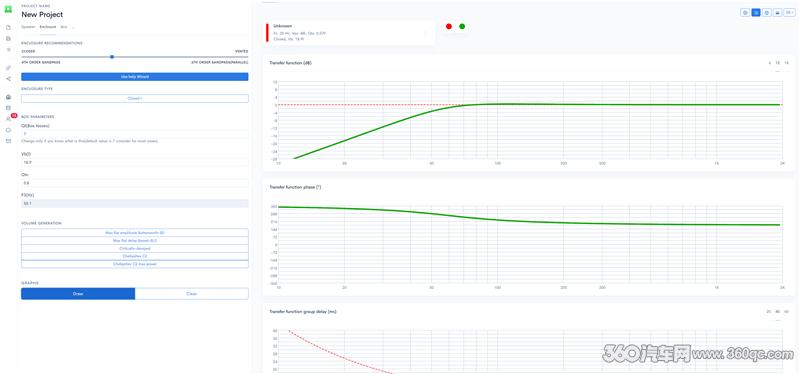Screen dimensions: 800x374
Task: Click the Qtc input field
Action: click(x=135, y=183)
